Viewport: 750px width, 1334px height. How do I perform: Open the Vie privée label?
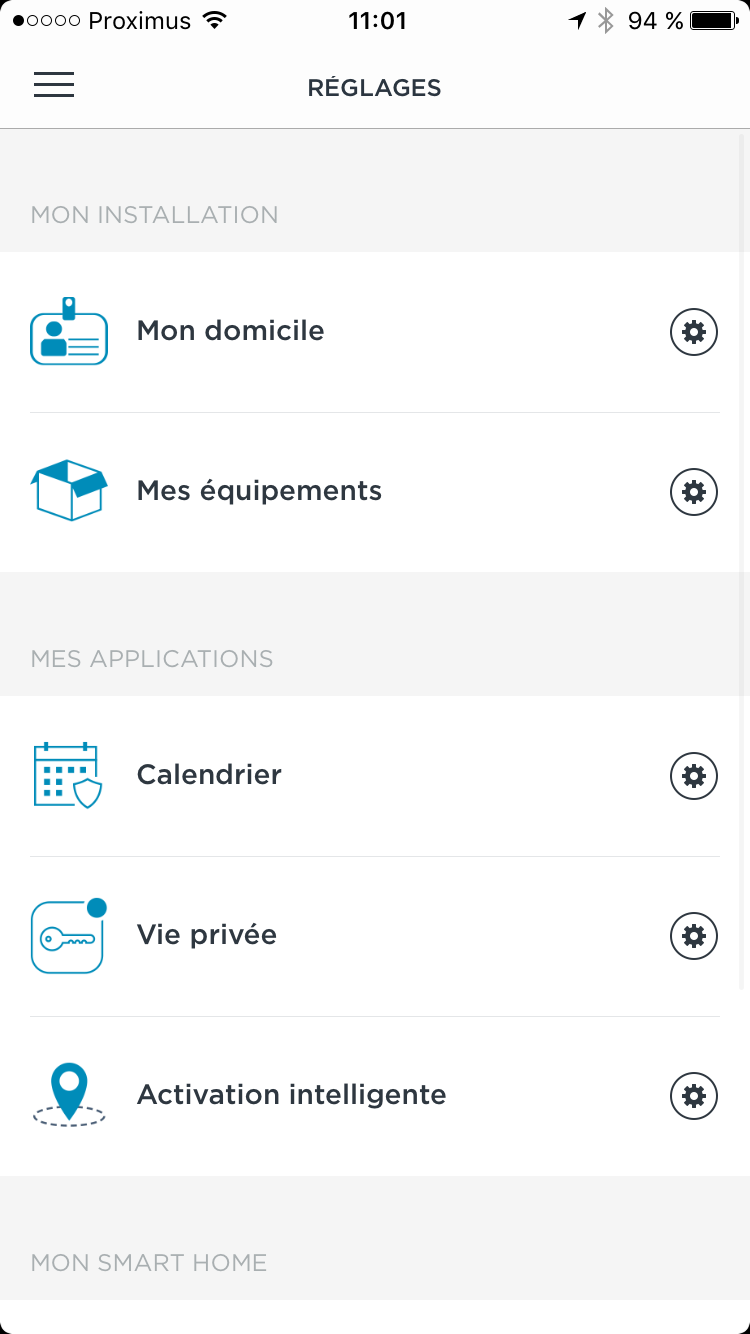coord(207,935)
